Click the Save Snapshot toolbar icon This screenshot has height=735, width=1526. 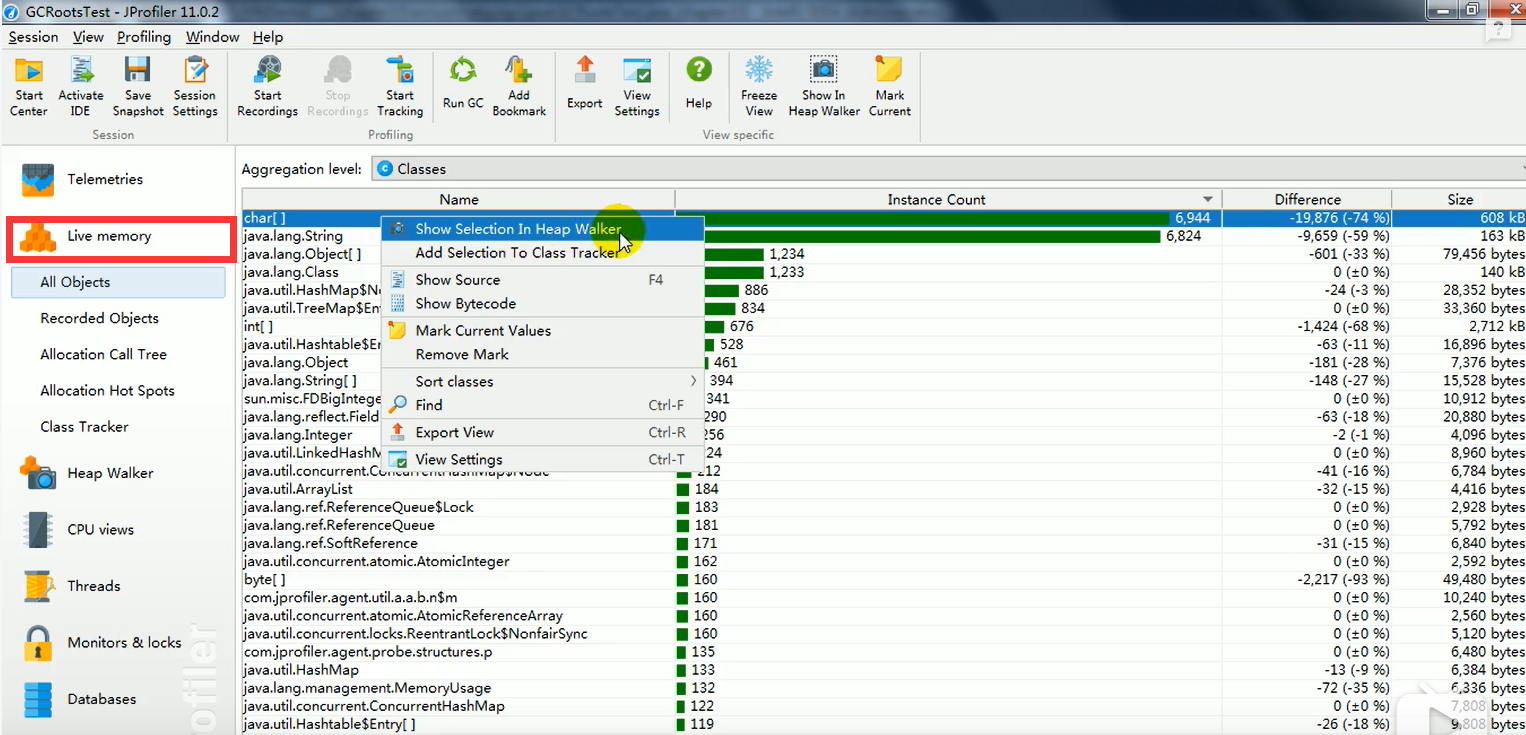click(138, 86)
